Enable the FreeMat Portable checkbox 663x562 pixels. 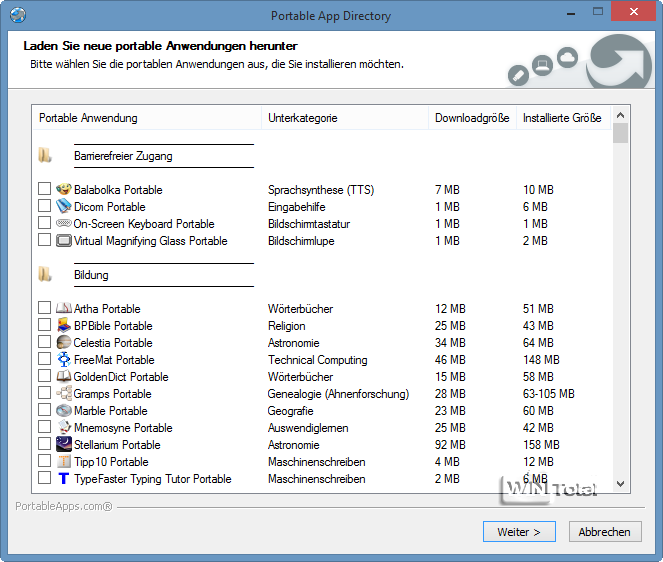coord(44,359)
